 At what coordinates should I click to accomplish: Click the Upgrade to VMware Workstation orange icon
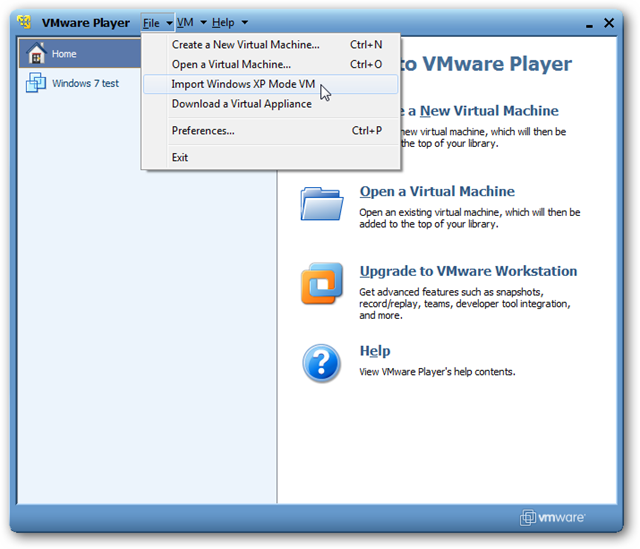click(x=322, y=283)
